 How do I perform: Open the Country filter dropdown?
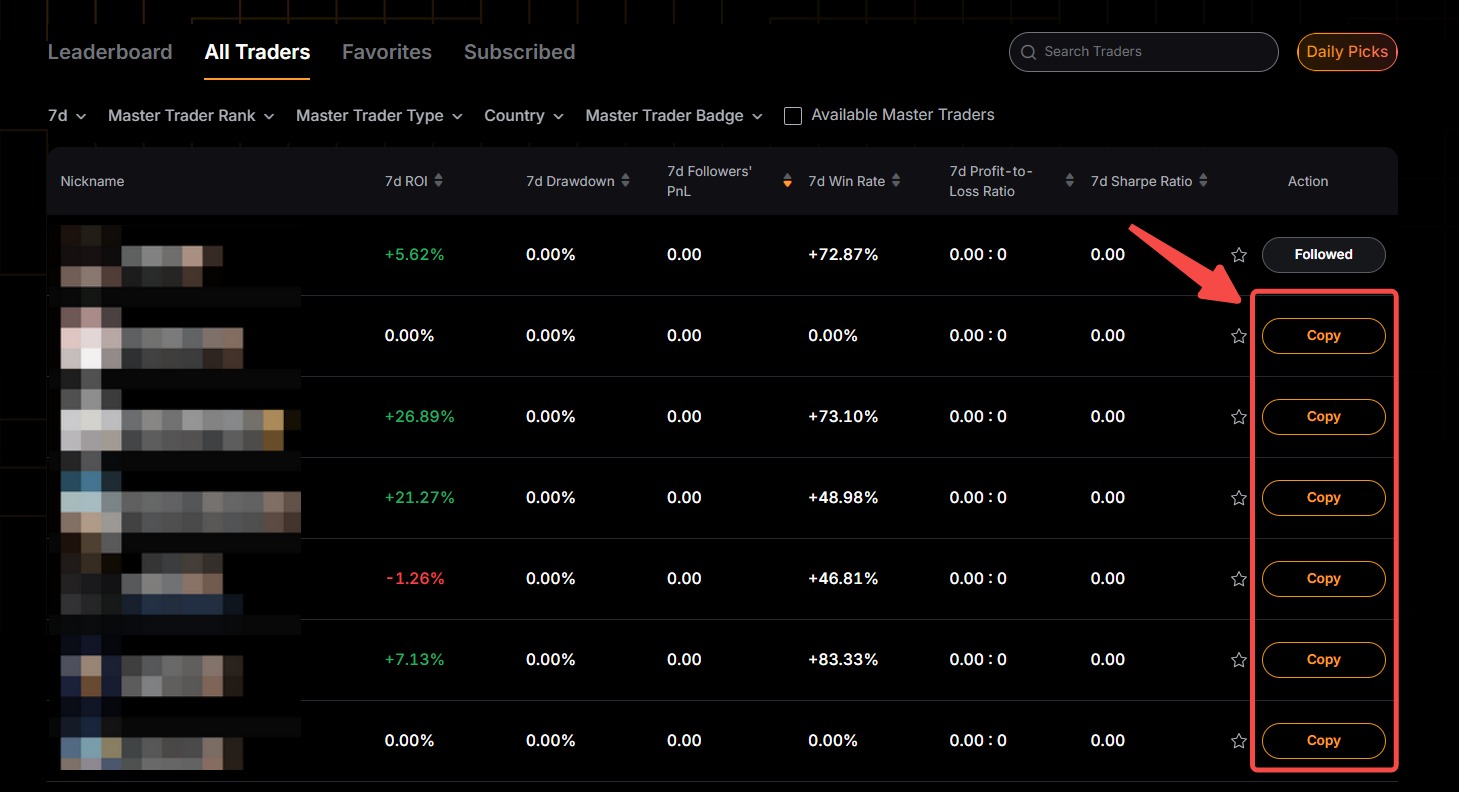523,116
